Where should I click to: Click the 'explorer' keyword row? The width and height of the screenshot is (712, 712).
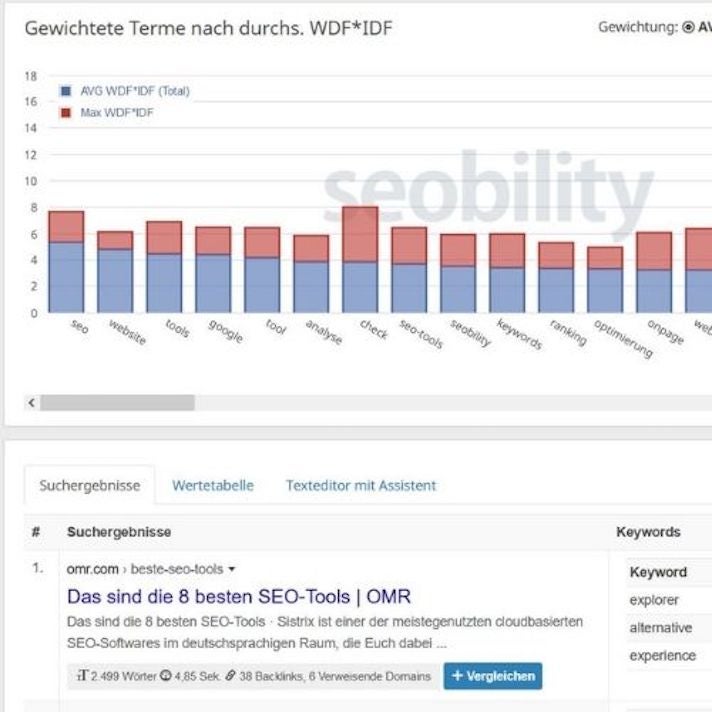pyautogui.click(x=655, y=600)
